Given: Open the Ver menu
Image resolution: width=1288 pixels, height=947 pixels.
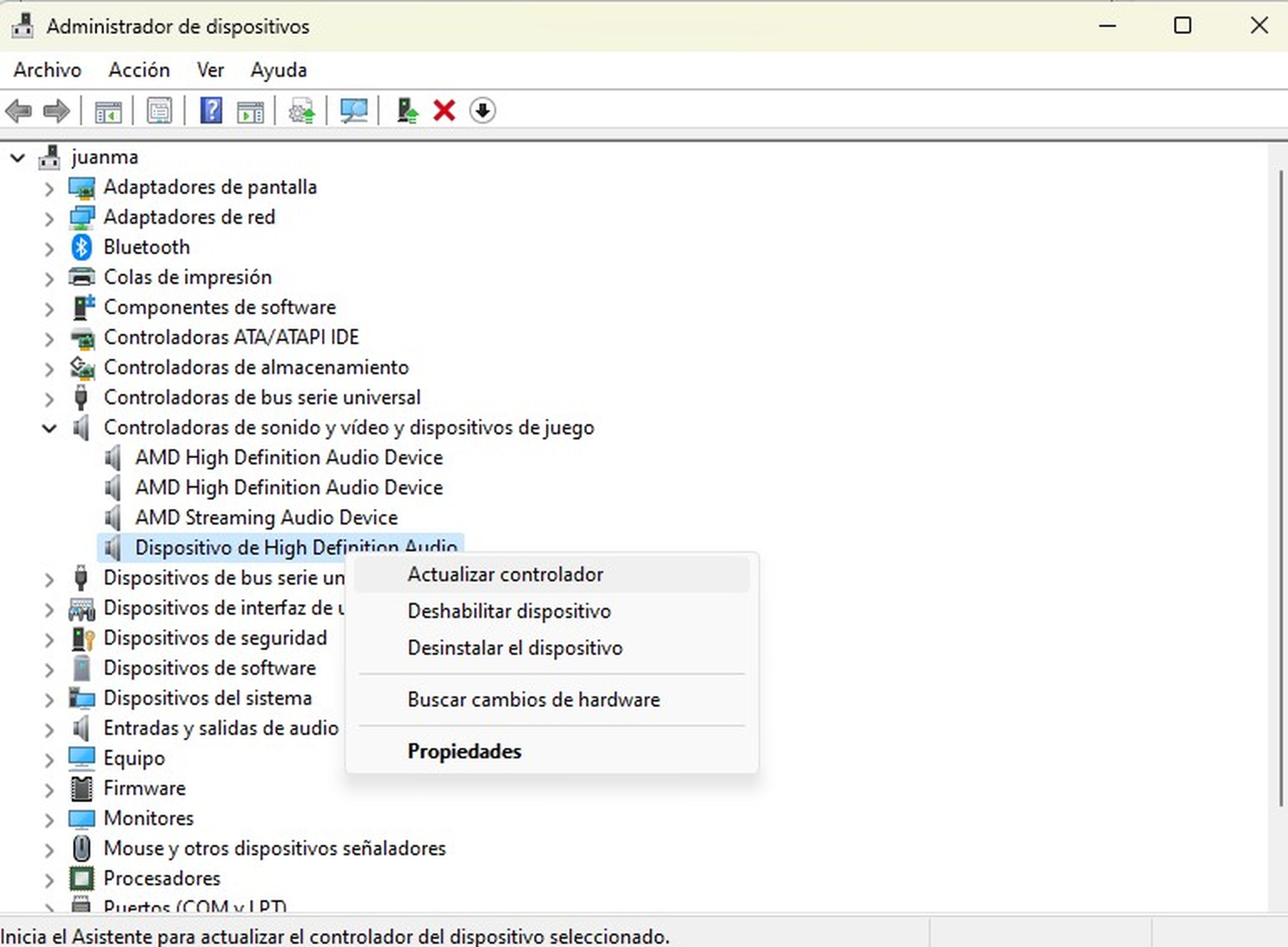Looking at the screenshot, I should 209,69.
